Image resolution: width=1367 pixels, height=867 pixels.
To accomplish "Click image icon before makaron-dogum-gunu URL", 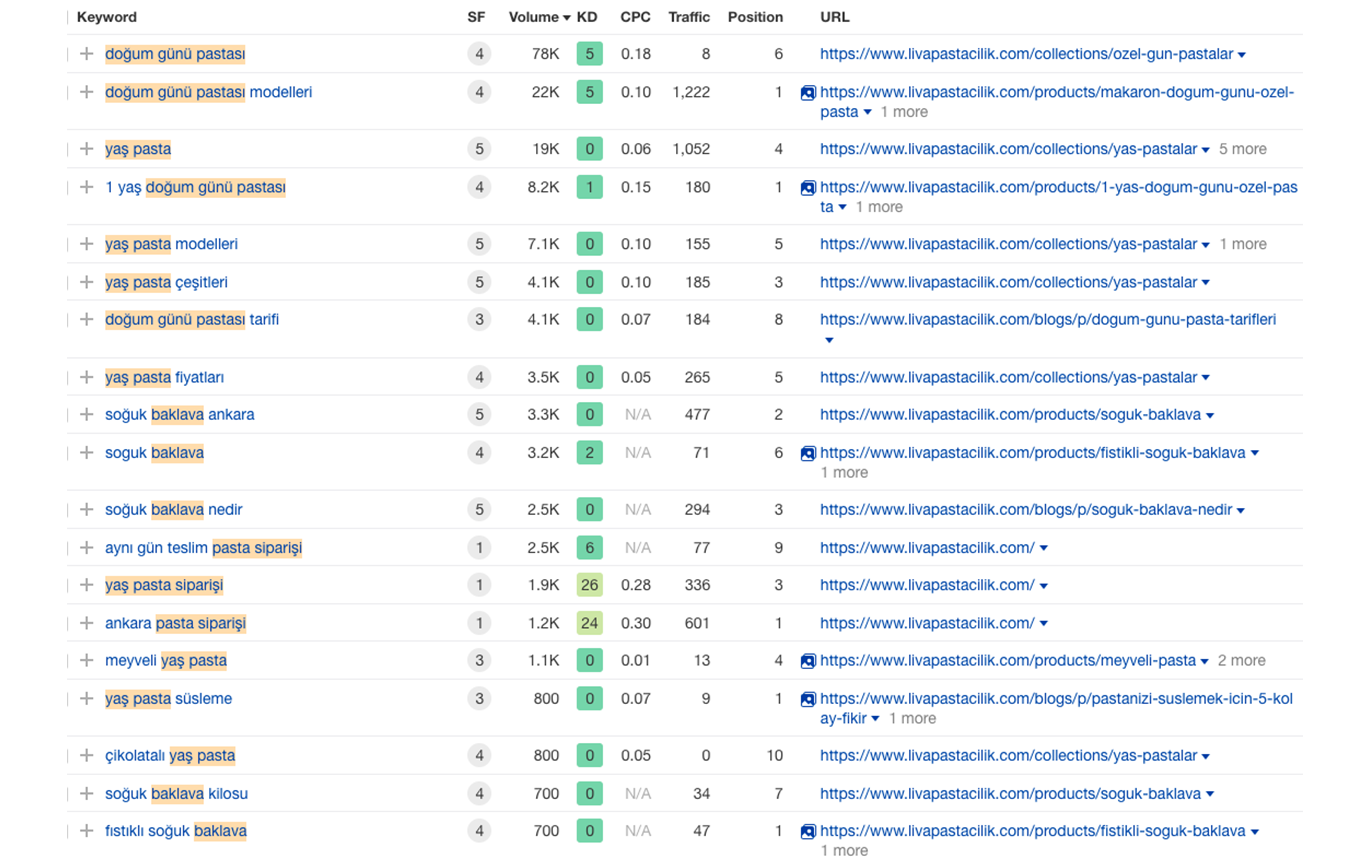I will 808,93.
